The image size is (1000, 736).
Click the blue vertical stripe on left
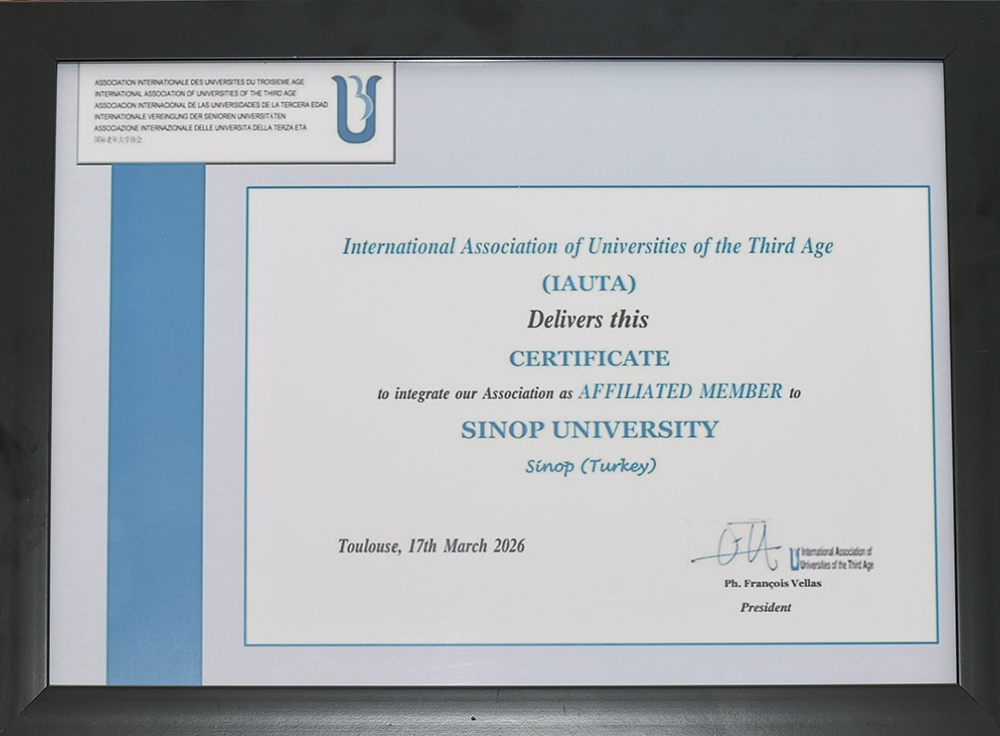(x=156, y=420)
